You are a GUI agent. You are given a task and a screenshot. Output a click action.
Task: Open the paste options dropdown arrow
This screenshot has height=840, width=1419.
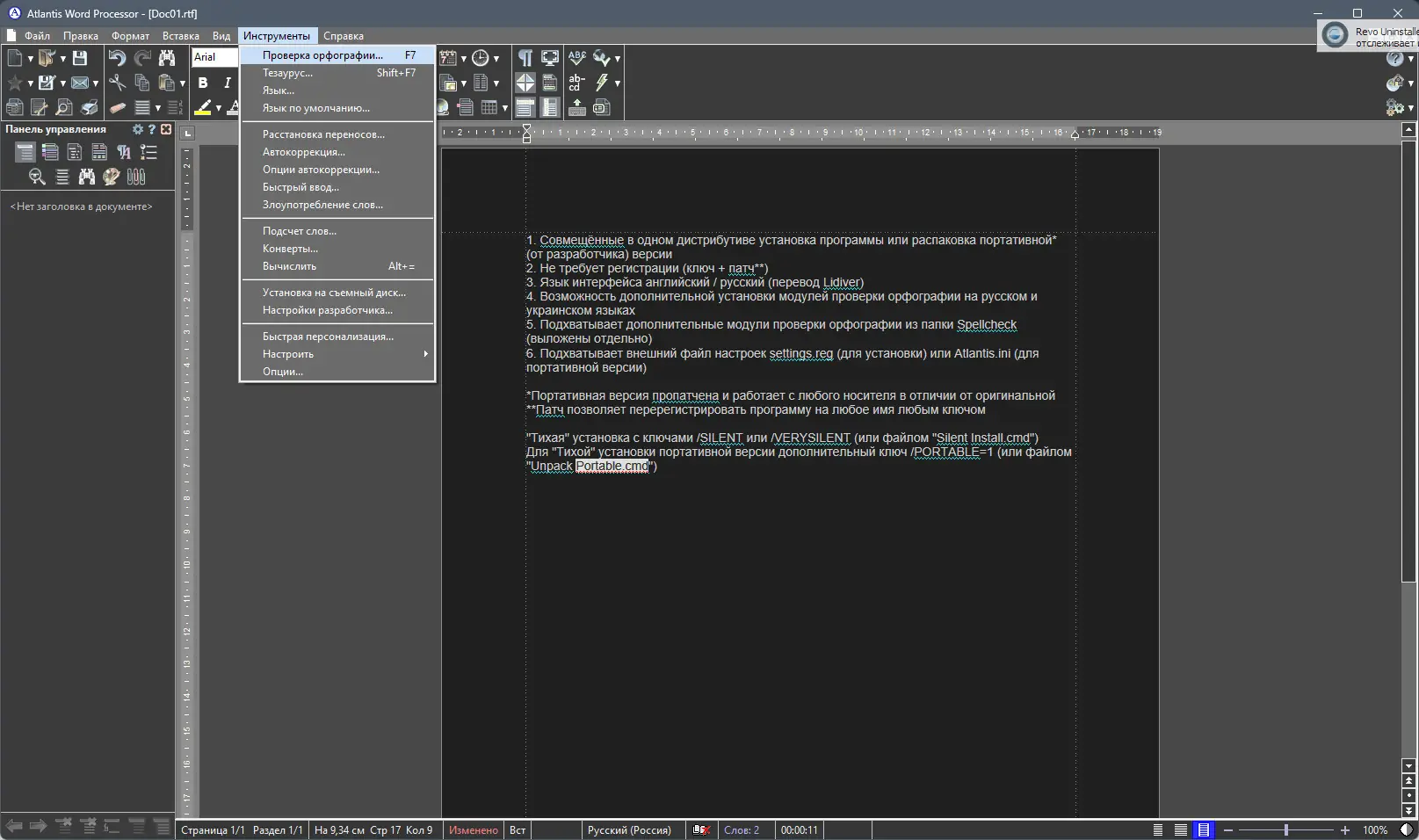(182, 83)
